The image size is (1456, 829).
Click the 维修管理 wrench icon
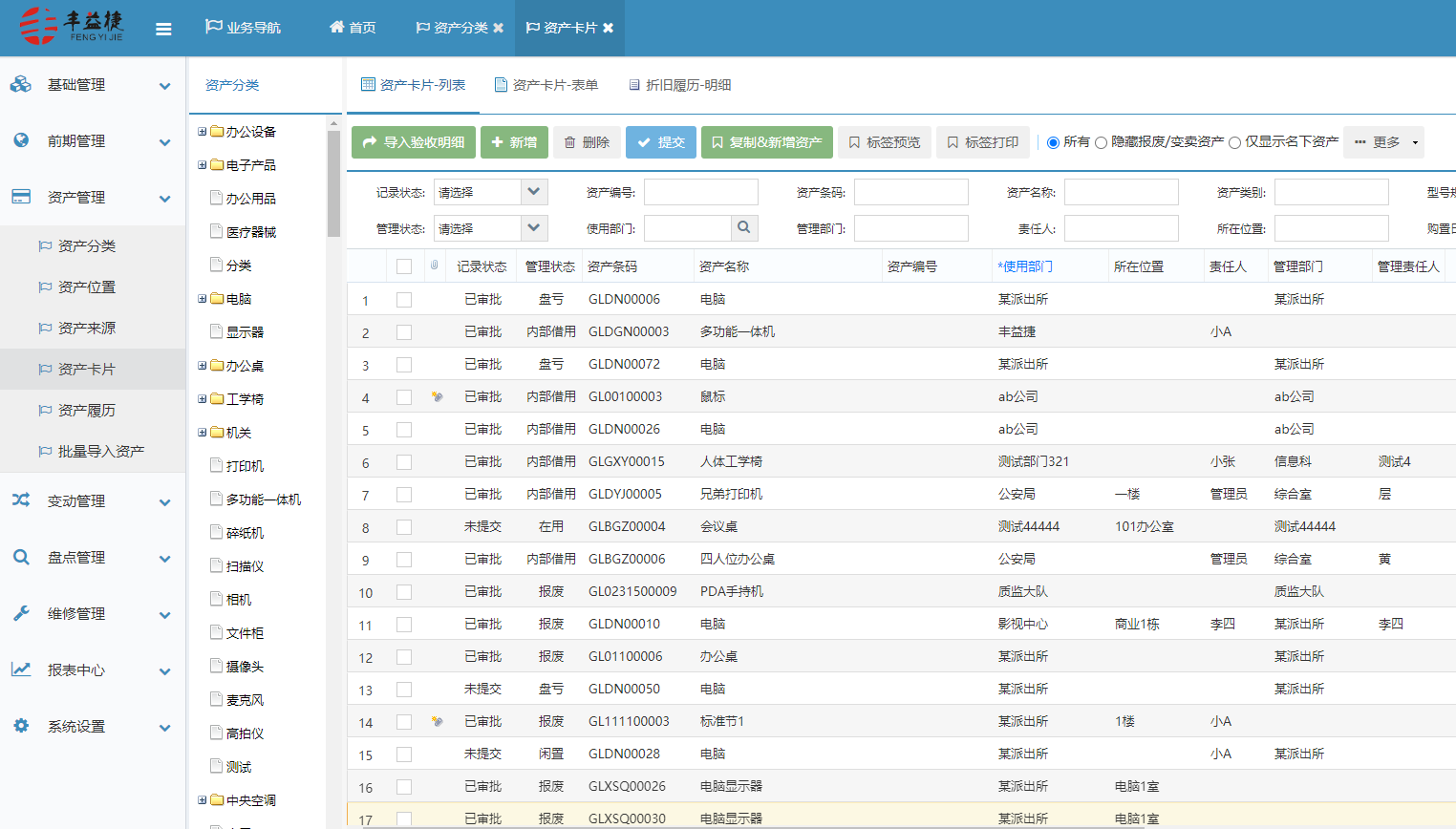pos(21,613)
